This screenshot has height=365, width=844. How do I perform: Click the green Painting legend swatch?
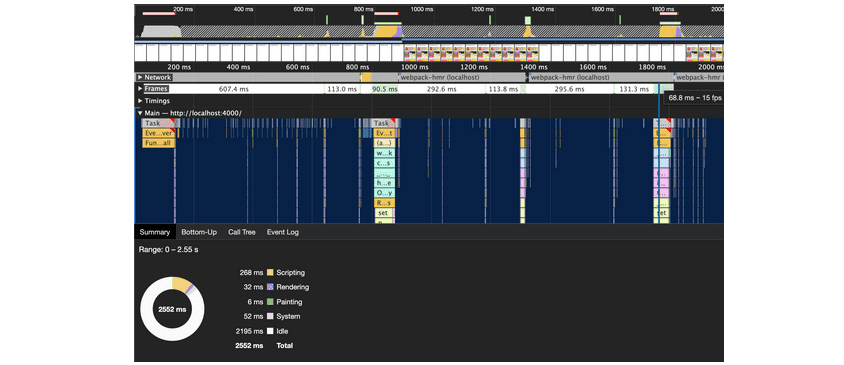271,302
